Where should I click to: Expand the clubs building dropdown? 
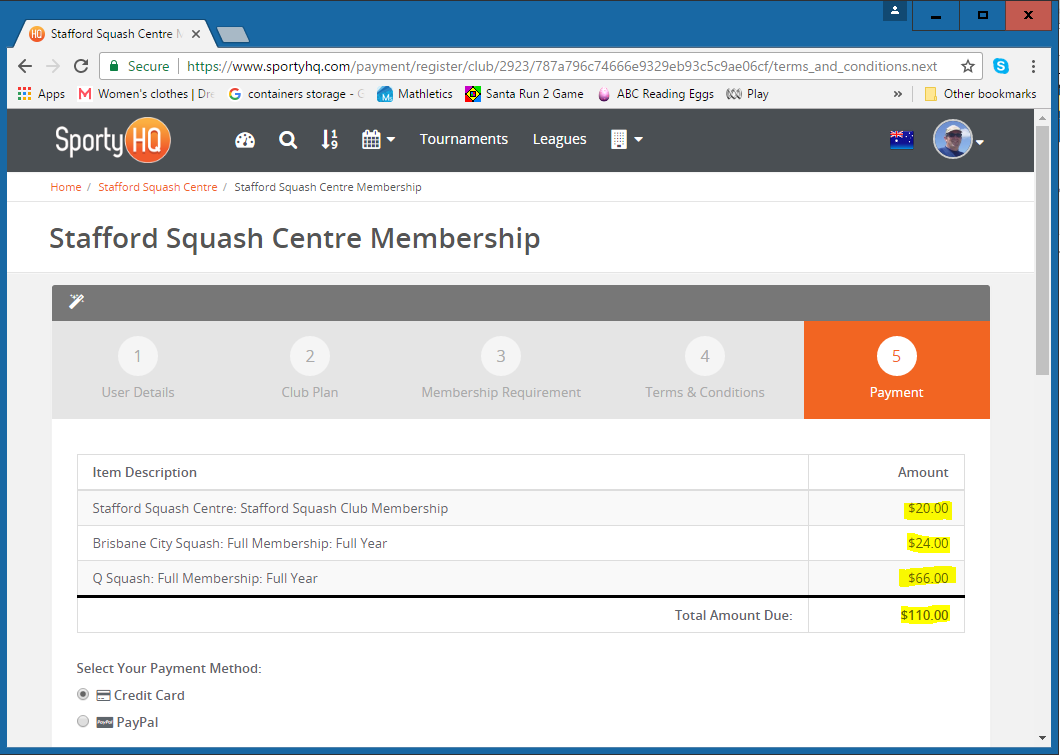pyautogui.click(x=626, y=140)
